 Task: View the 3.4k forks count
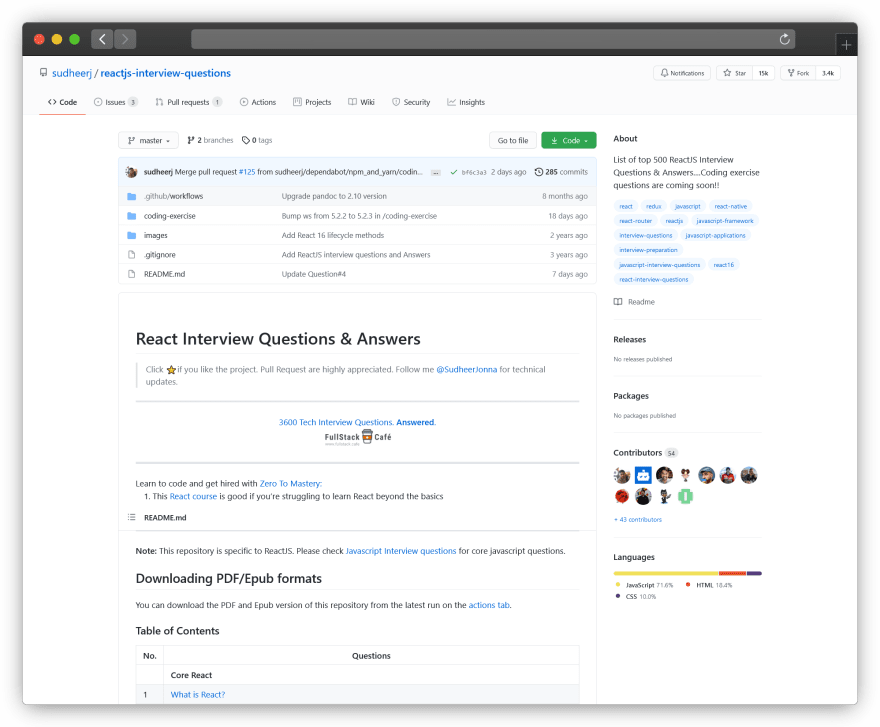(x=828, y=73)
